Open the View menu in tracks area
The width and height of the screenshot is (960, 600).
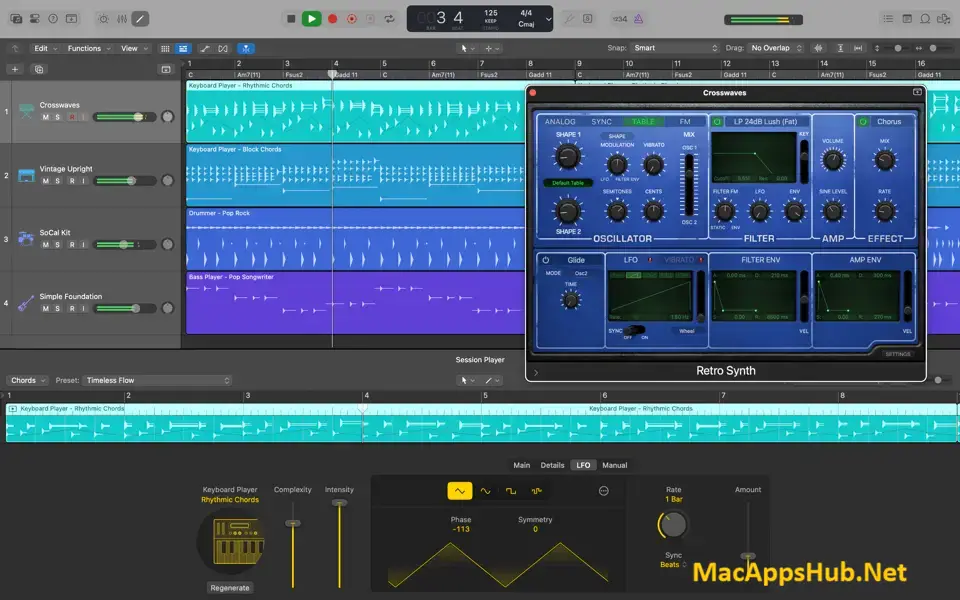[133, 48]
